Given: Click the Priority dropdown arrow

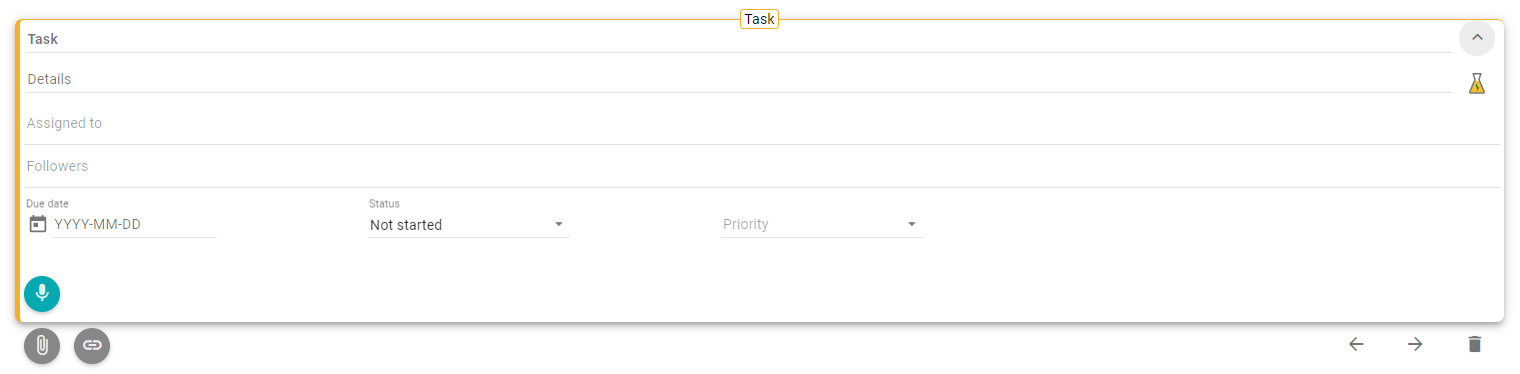Looking at the screenshot, I should click(912, 224).
